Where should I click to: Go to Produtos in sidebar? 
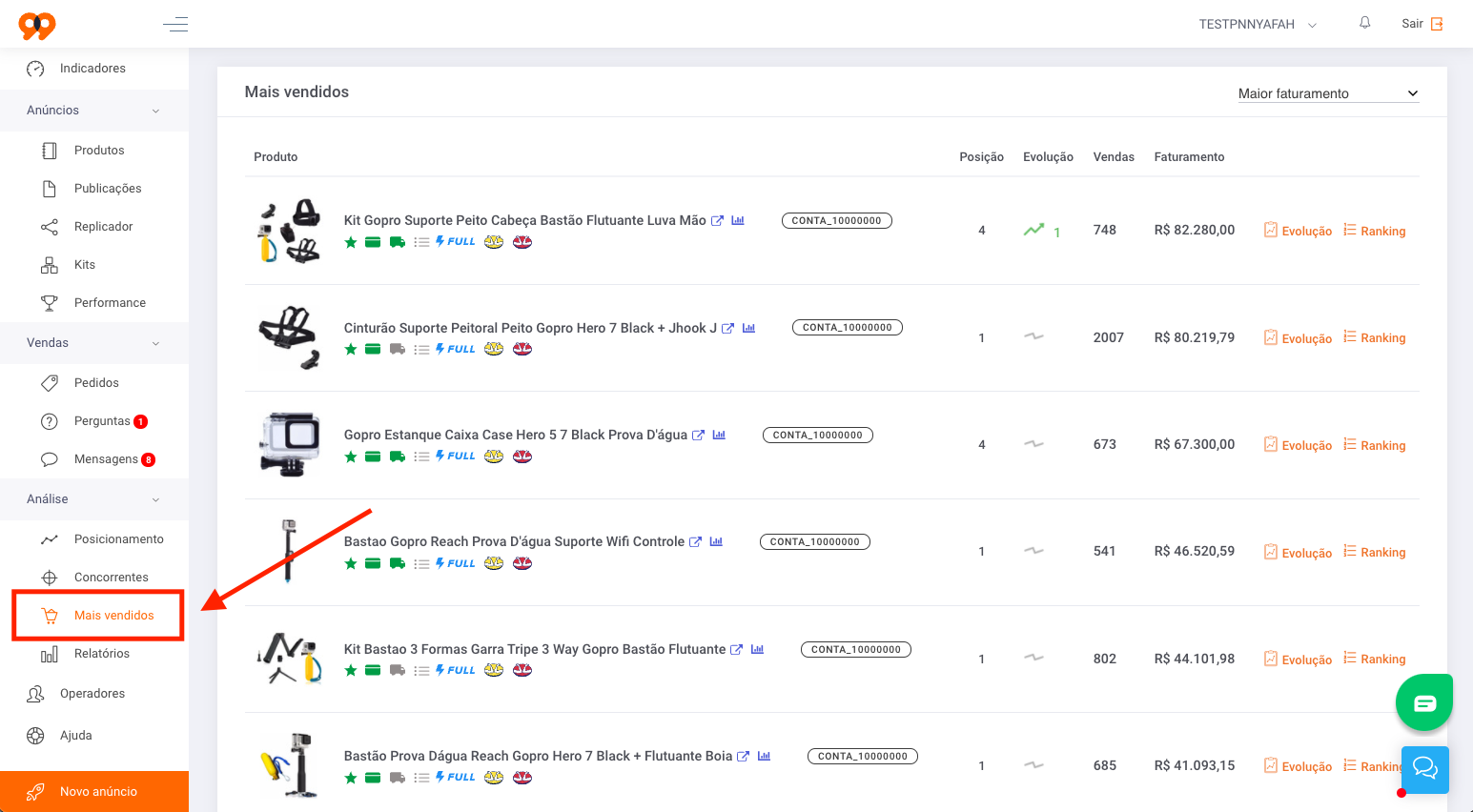pos(99,151)
